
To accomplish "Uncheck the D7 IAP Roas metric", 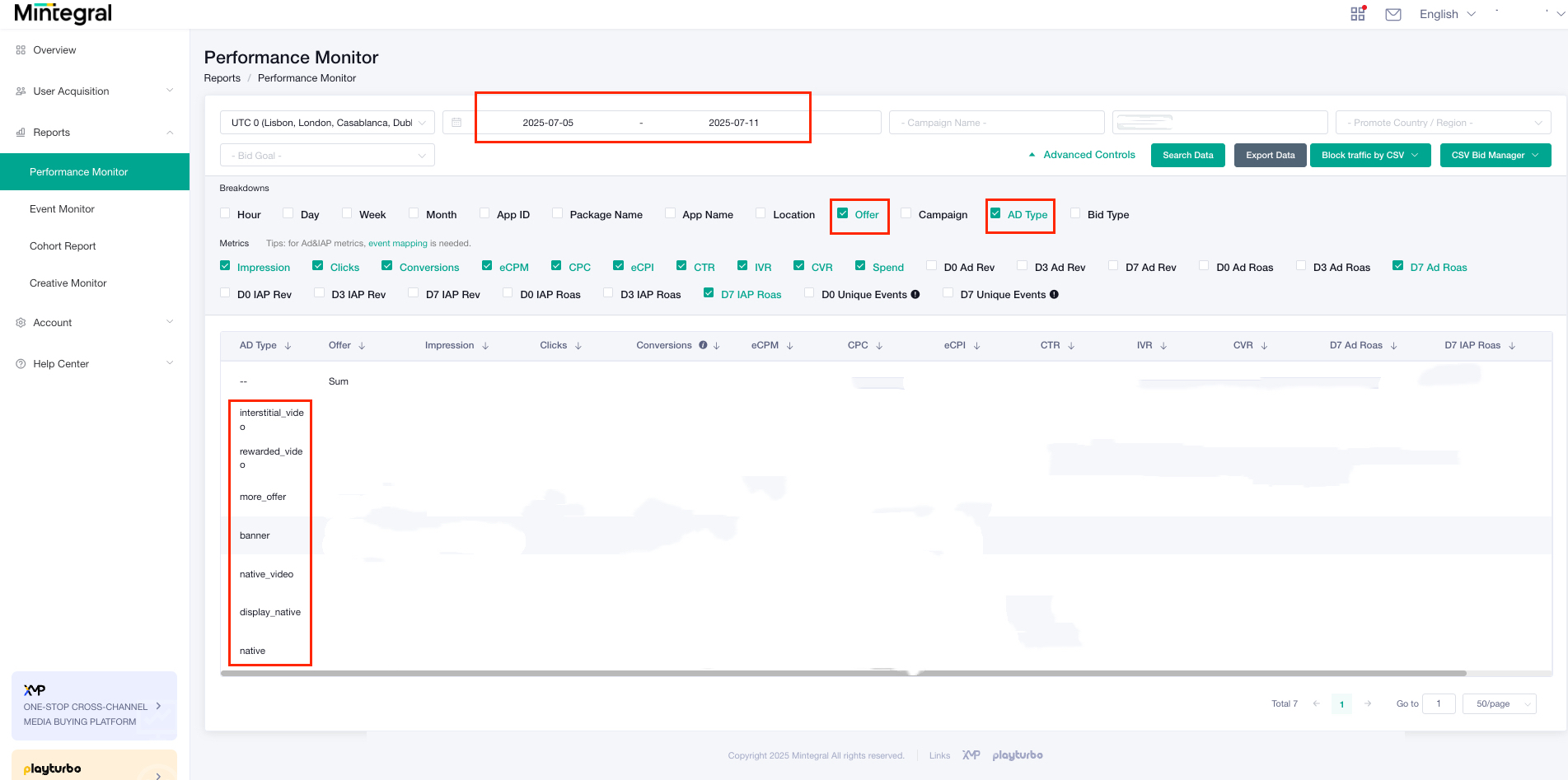I will coord(709,293).
